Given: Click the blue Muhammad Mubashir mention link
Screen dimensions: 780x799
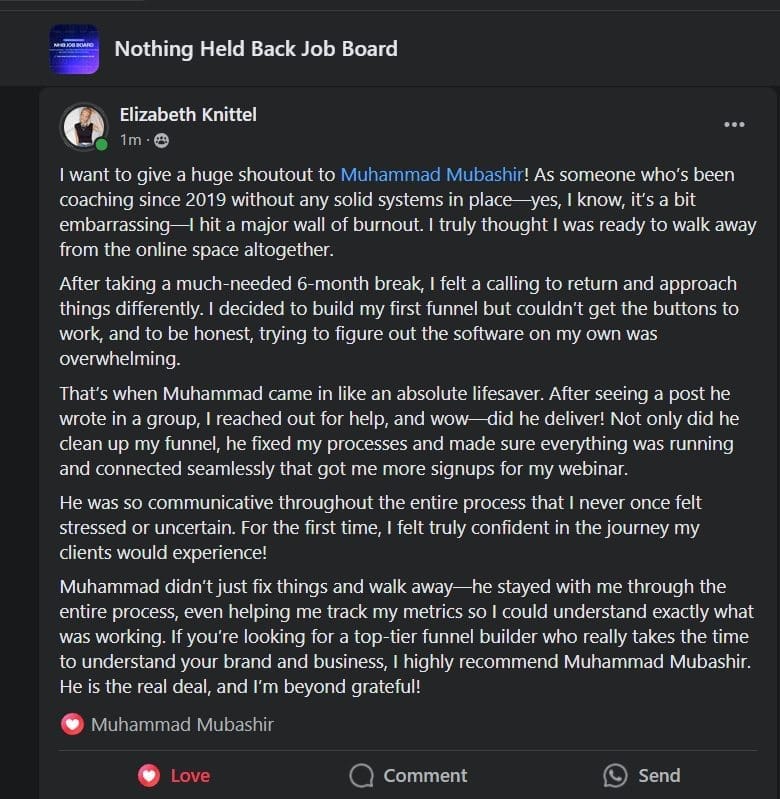Looking at the screenshot, I should coord(430,175).
